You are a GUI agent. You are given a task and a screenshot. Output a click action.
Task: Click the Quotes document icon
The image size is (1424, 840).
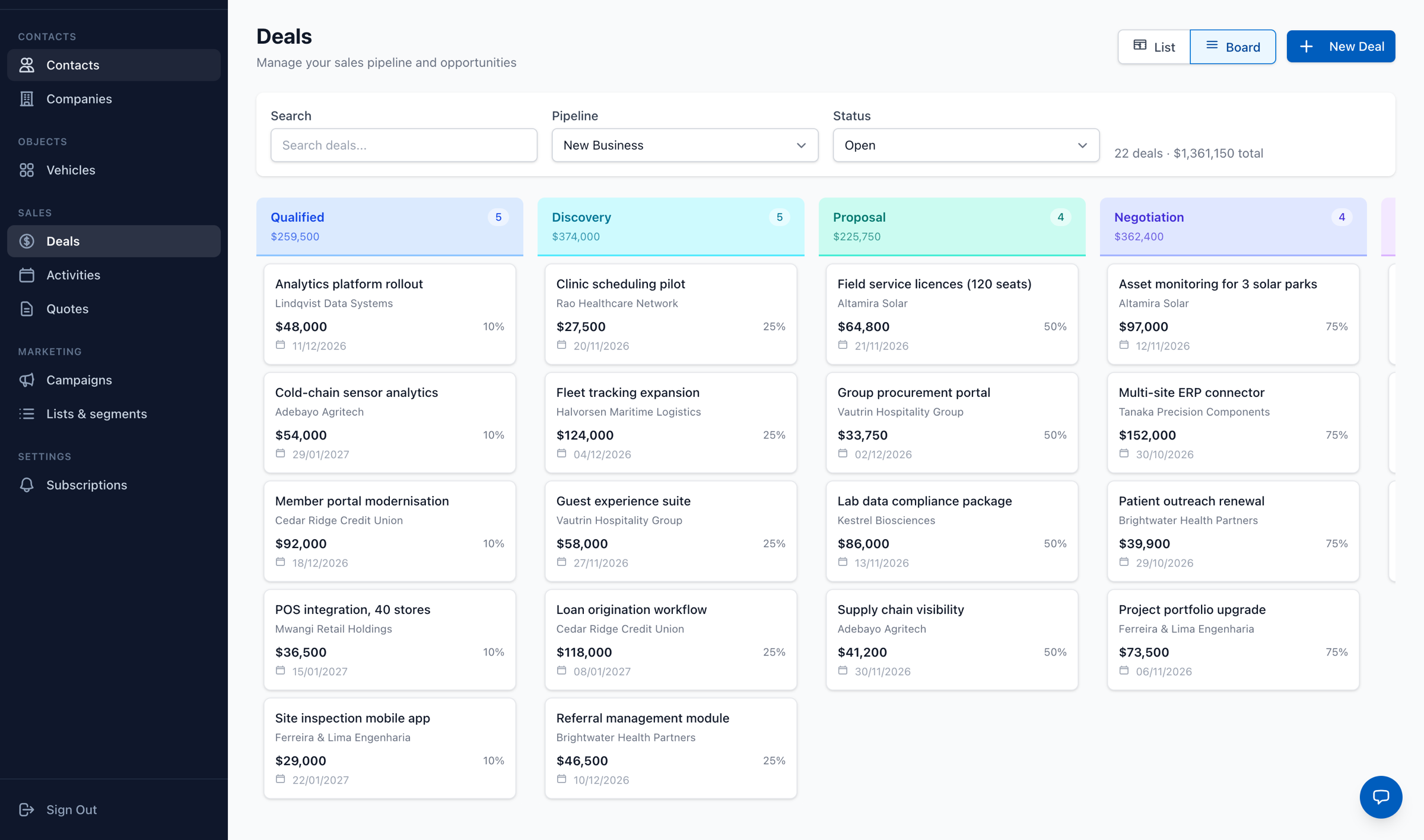coord(27,308)
